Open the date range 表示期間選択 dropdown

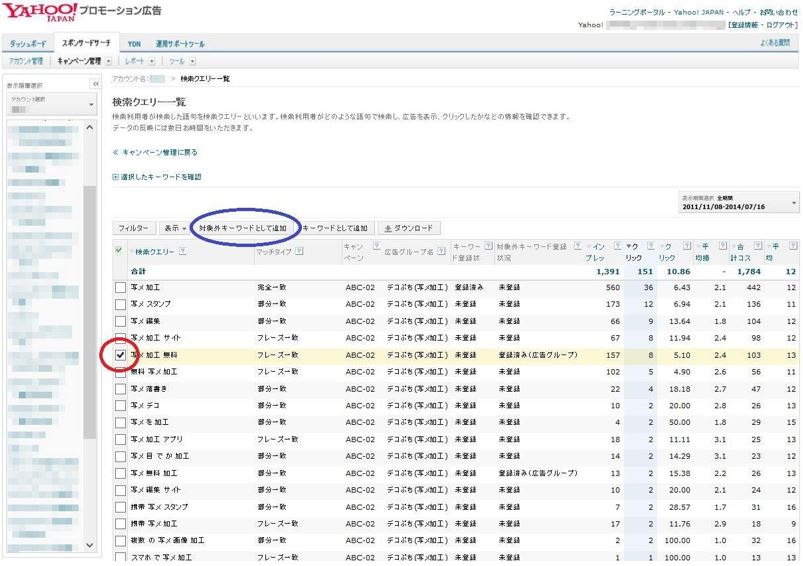click(x=737, y=203)
